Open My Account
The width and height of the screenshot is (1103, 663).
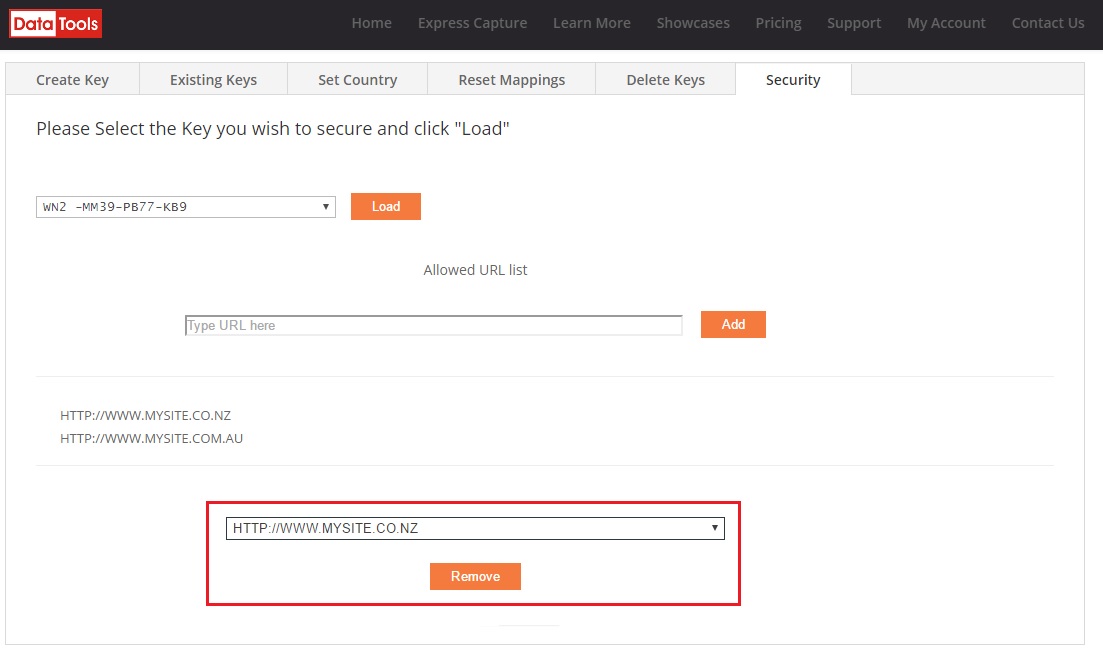(x=946, y=23)
